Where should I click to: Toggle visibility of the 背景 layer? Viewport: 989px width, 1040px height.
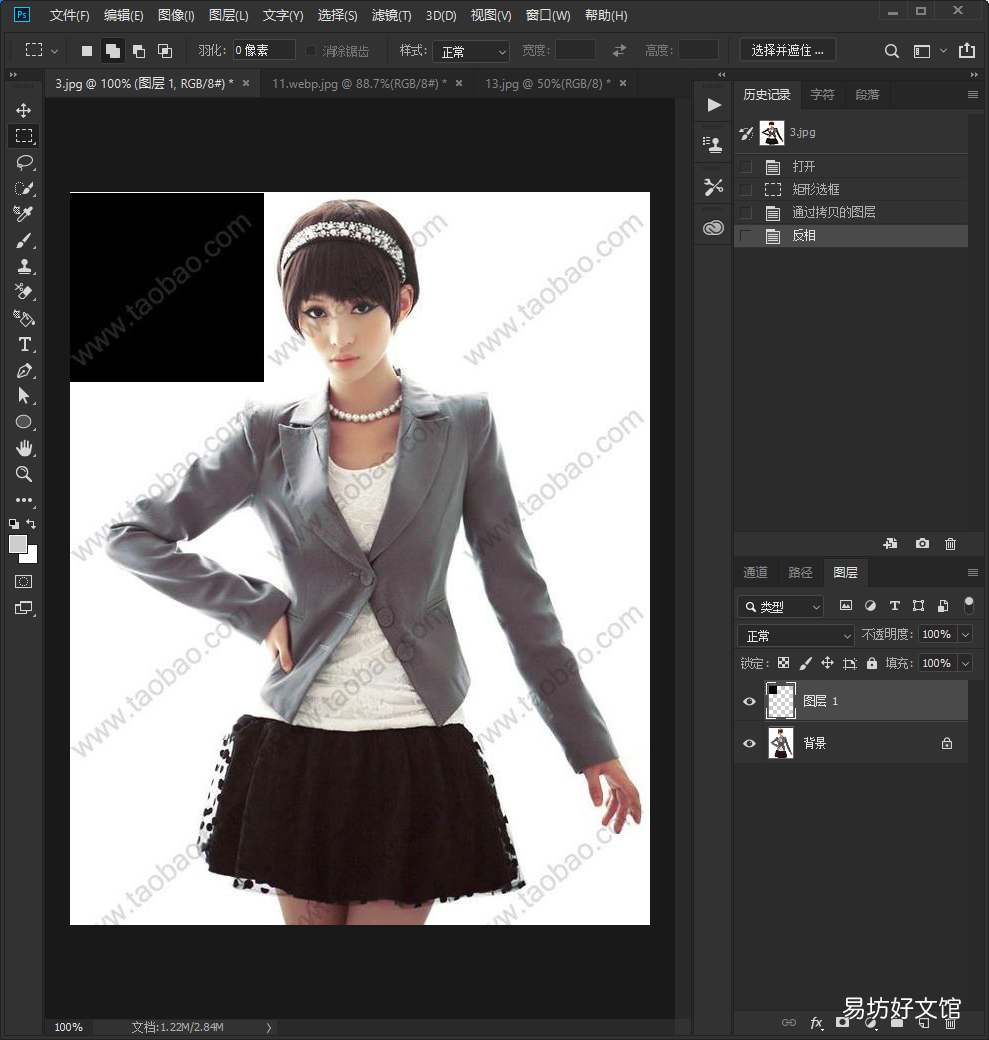coord(749,744)
